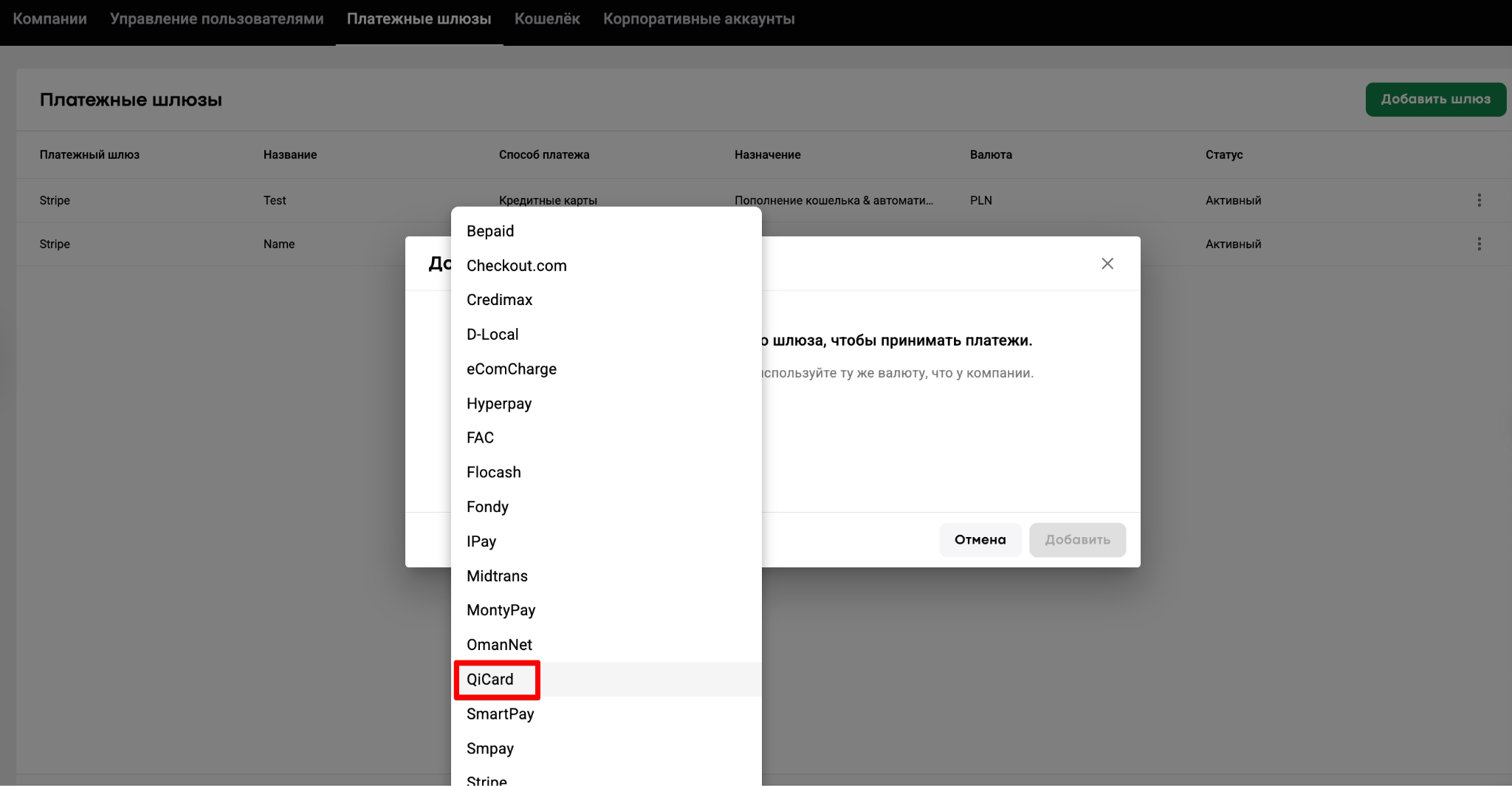
Task: Click Пополнение кошелька purpose cell
Action: click(834, 200)
